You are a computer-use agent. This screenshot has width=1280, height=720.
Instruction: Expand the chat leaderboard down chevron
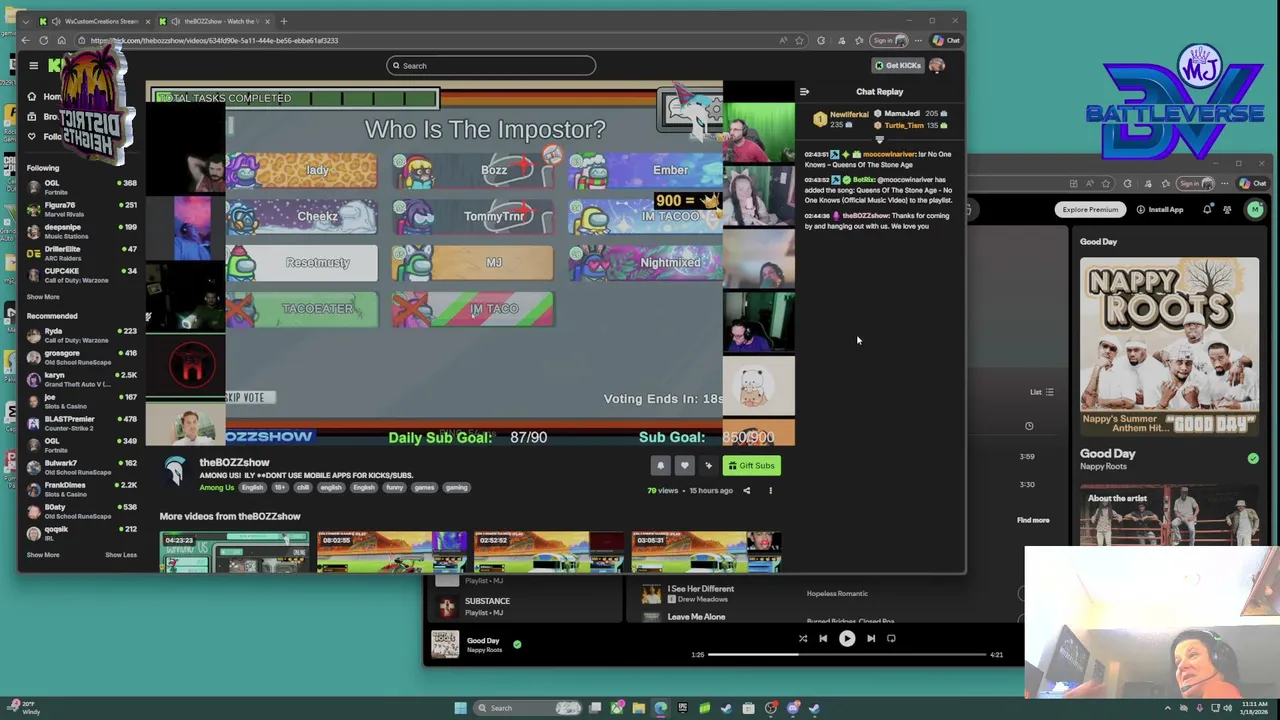pos(880,140)
